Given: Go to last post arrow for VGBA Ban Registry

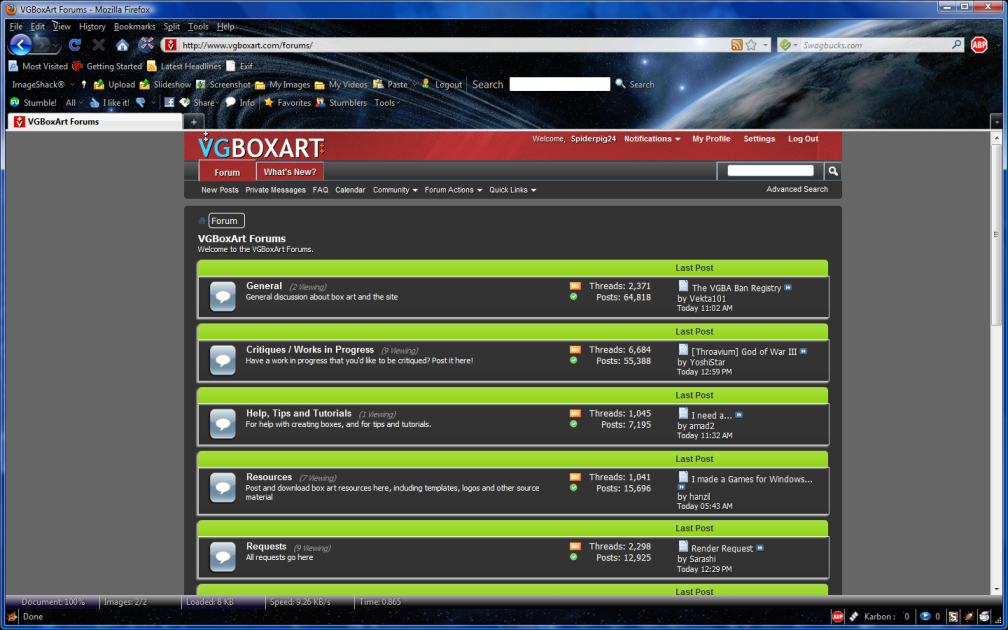Looking at the screenshot, I should coord(788,288).
